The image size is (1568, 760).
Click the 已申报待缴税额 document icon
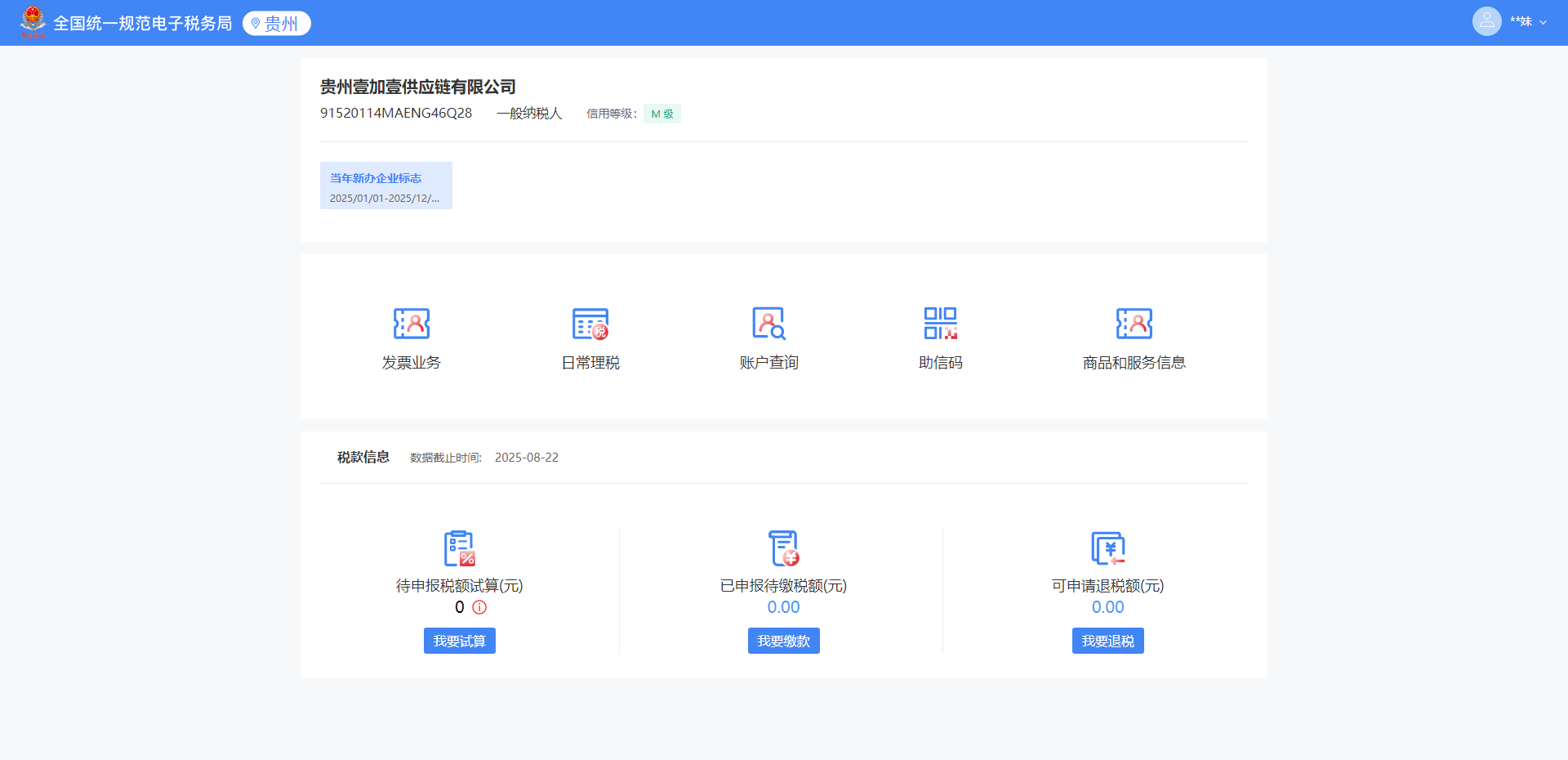tap(783, 548)
